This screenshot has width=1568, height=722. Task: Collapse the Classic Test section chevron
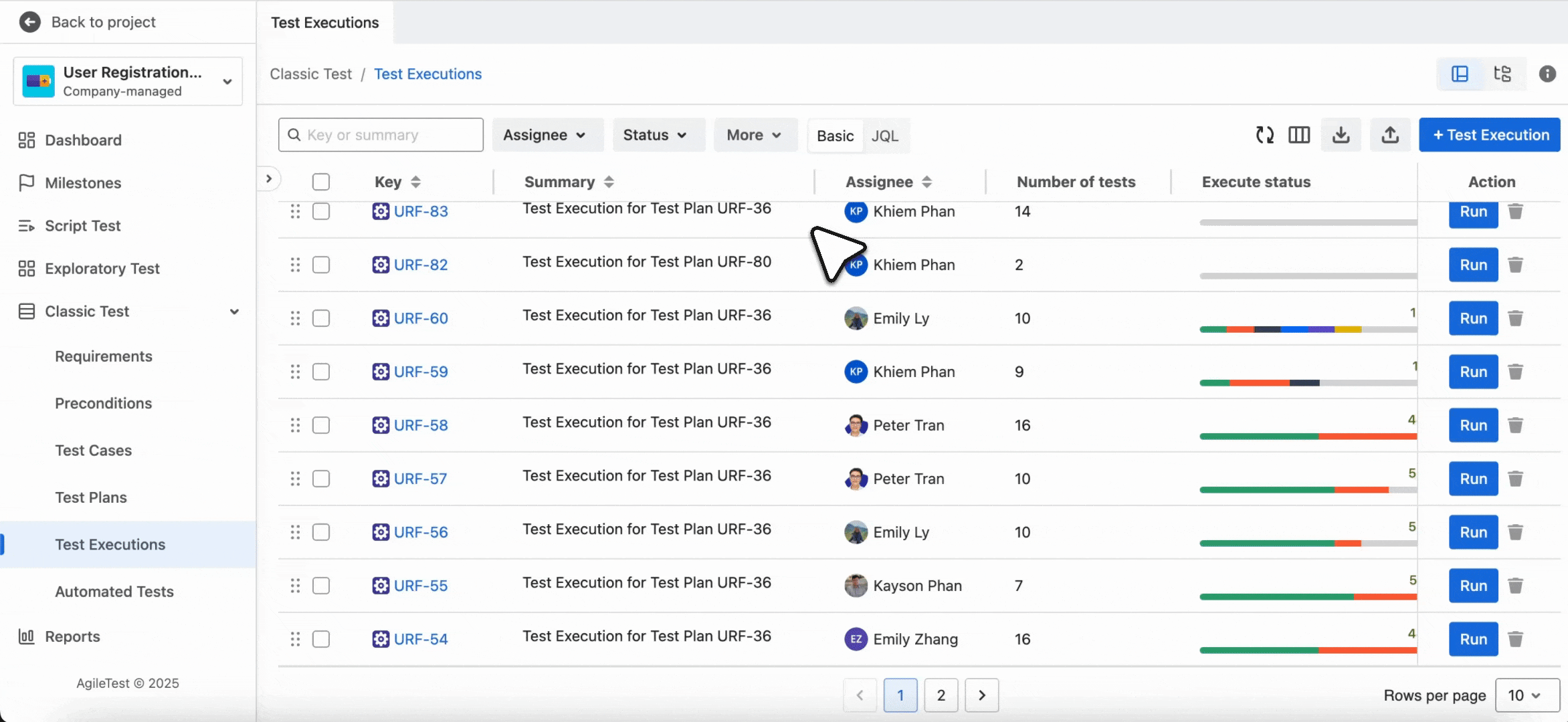coord(234,312)
